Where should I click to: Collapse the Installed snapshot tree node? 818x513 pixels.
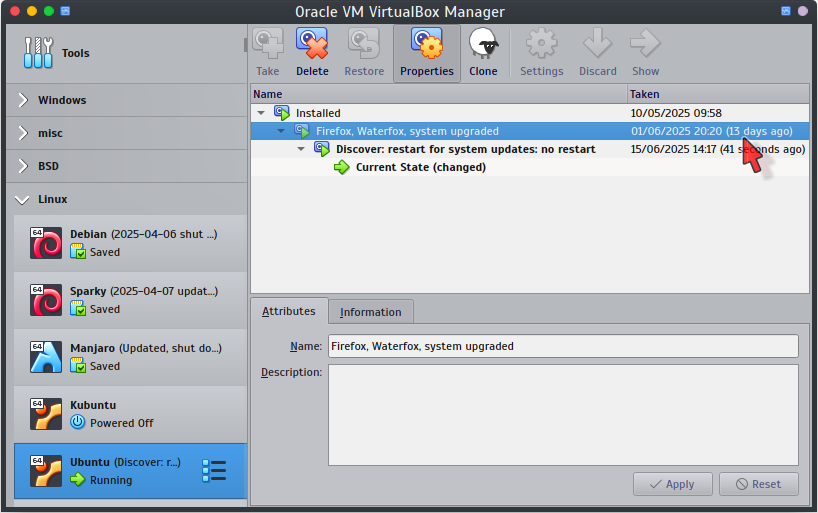[261, 113]
